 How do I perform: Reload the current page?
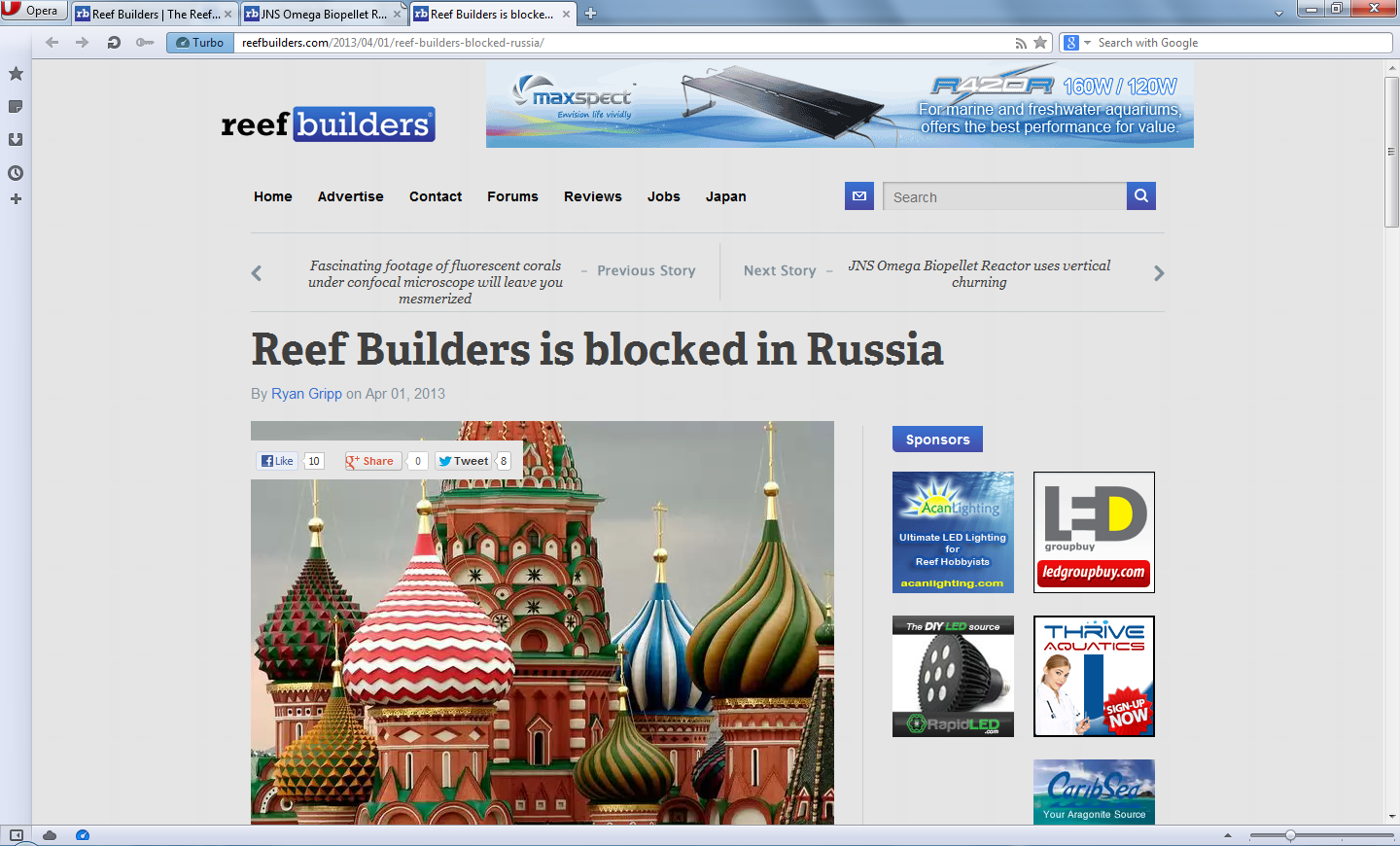(x=114, y=42)
